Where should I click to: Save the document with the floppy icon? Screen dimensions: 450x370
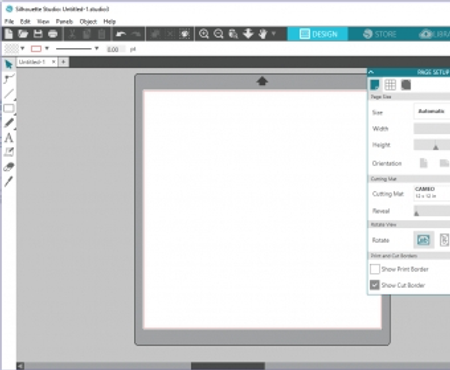pyautogui.click(x=38, y=34)
